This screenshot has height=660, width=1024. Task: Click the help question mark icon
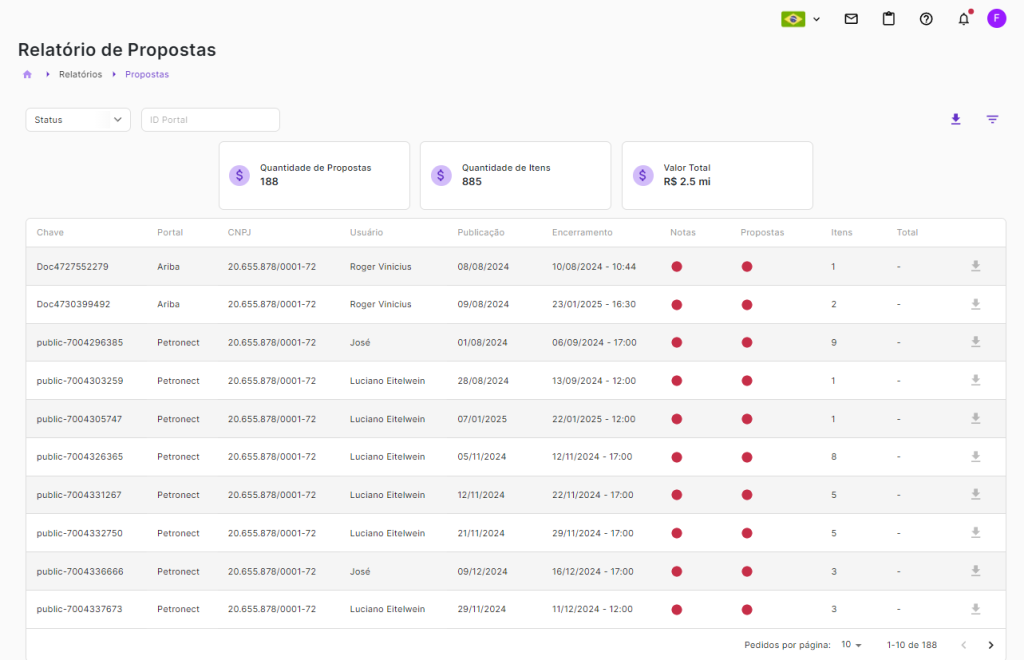point(926,19)
